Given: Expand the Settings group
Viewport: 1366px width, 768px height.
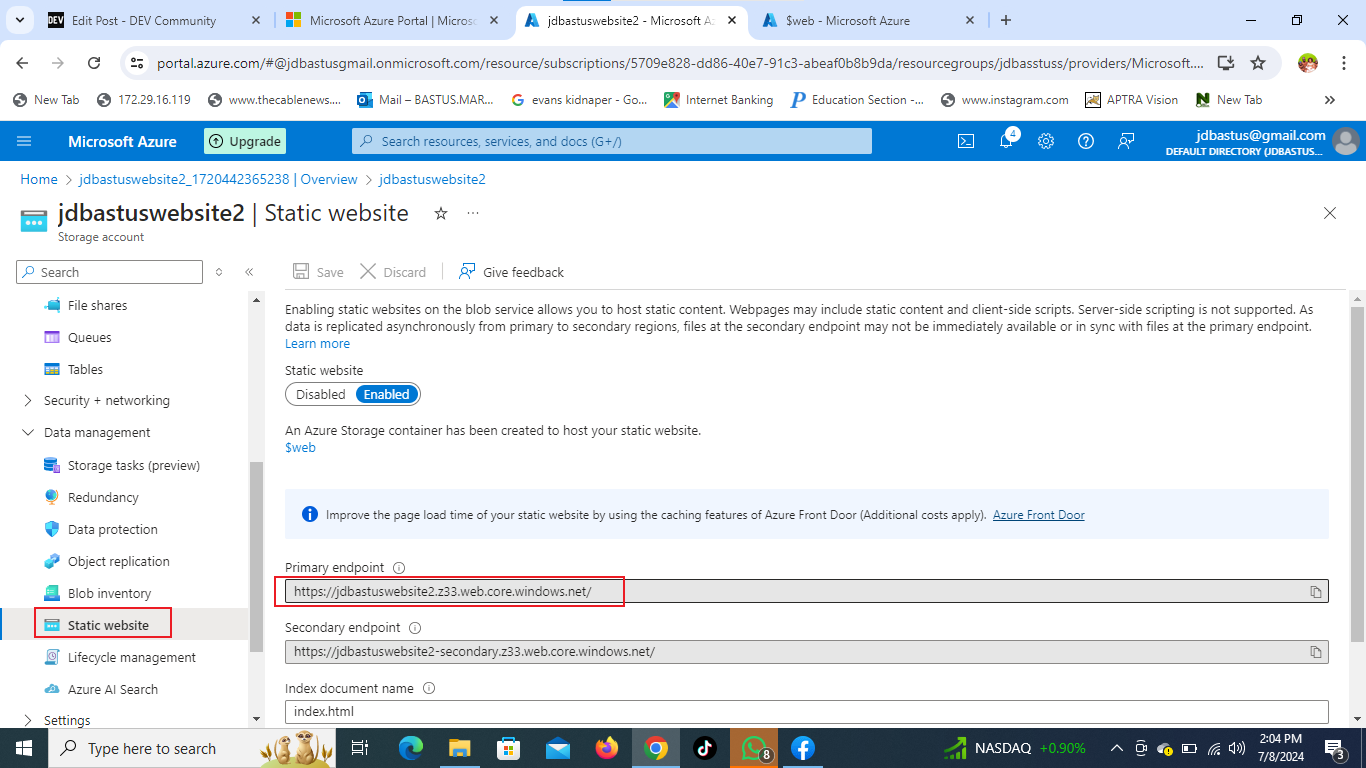Looking at the screenshot, I should pyautogui.click(x=27, y=721).
